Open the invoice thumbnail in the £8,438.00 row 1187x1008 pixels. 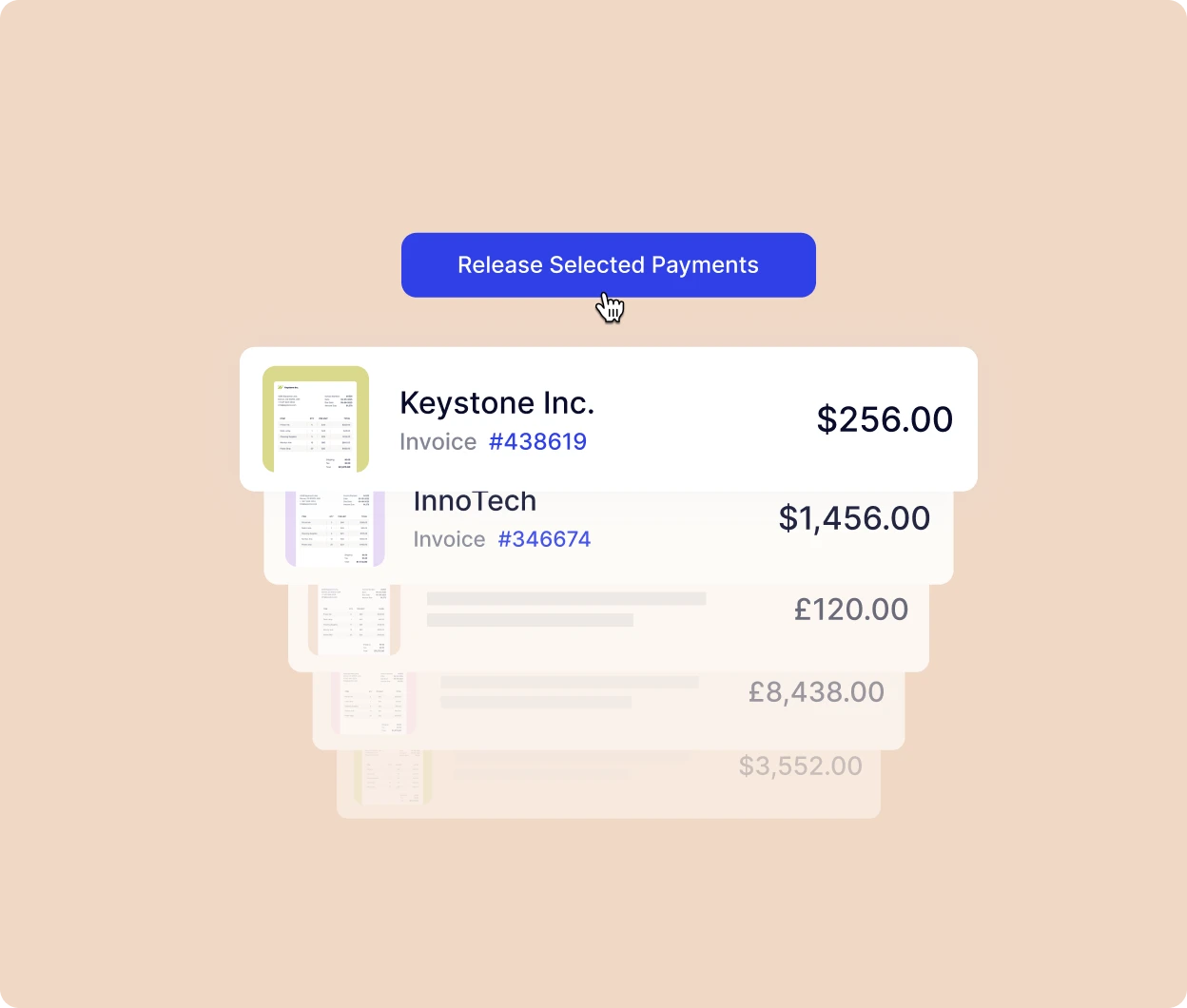pyautogui.click(x=374, y=703)
